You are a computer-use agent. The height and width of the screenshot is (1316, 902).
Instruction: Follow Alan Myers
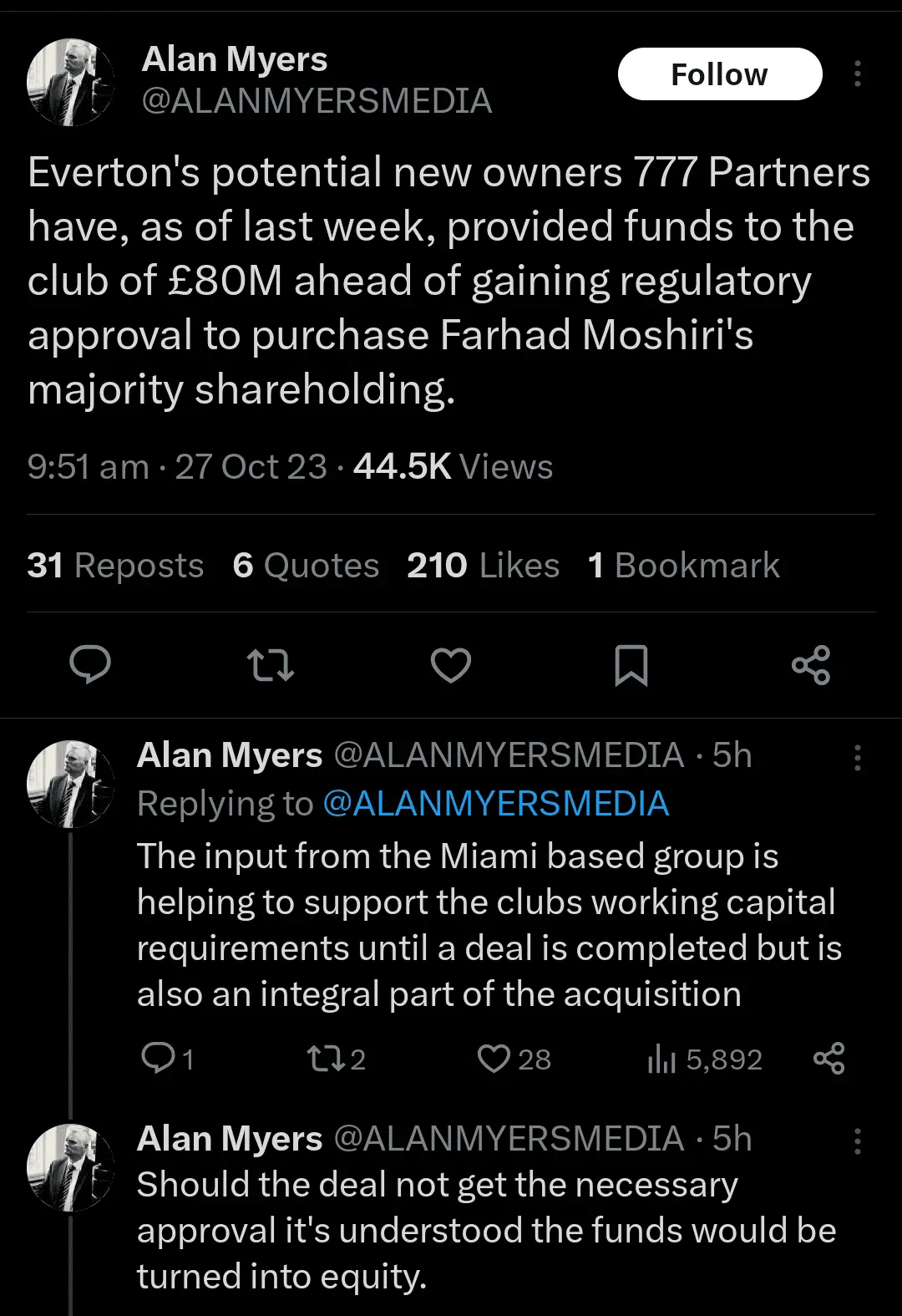tap(719, 74)
